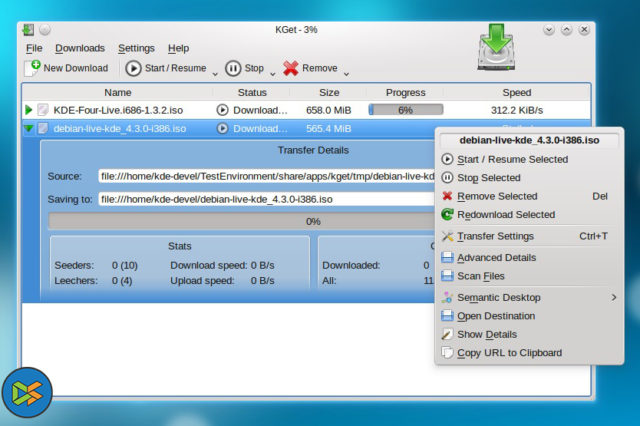Image resolution: width=640 pixels, height=426 pixels.
Task: Click Copy URL to Clipboard
Action: (509, 353)
